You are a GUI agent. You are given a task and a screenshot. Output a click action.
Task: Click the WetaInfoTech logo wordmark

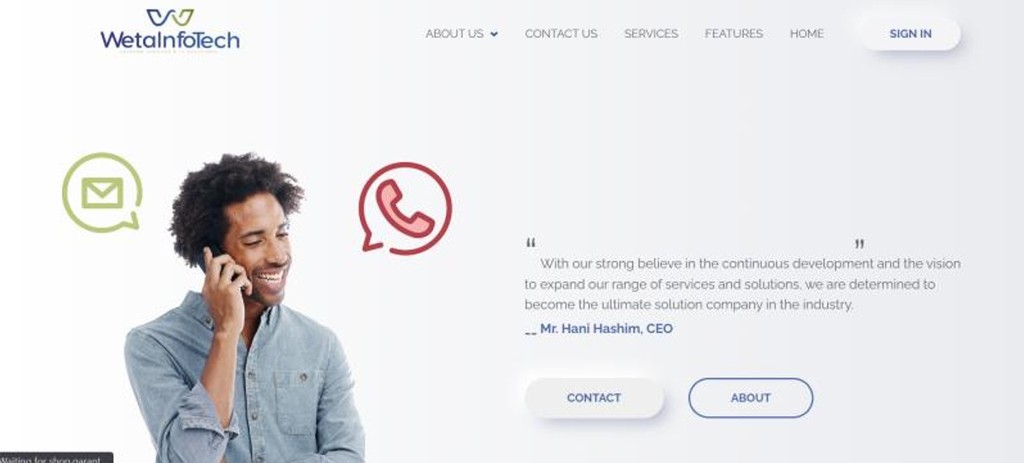coord(170,40)
